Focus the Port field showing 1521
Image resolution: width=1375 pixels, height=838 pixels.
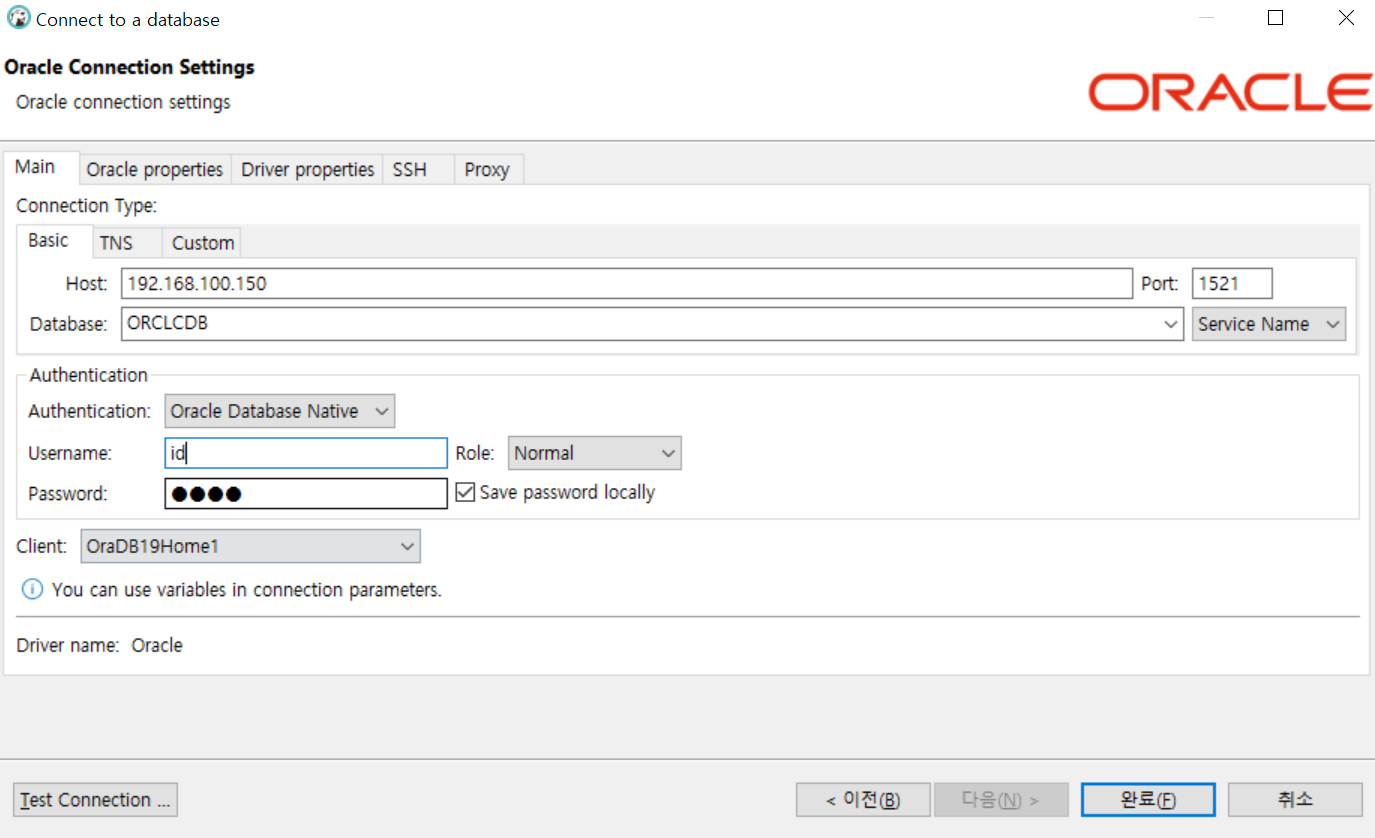coord(1232,284)
